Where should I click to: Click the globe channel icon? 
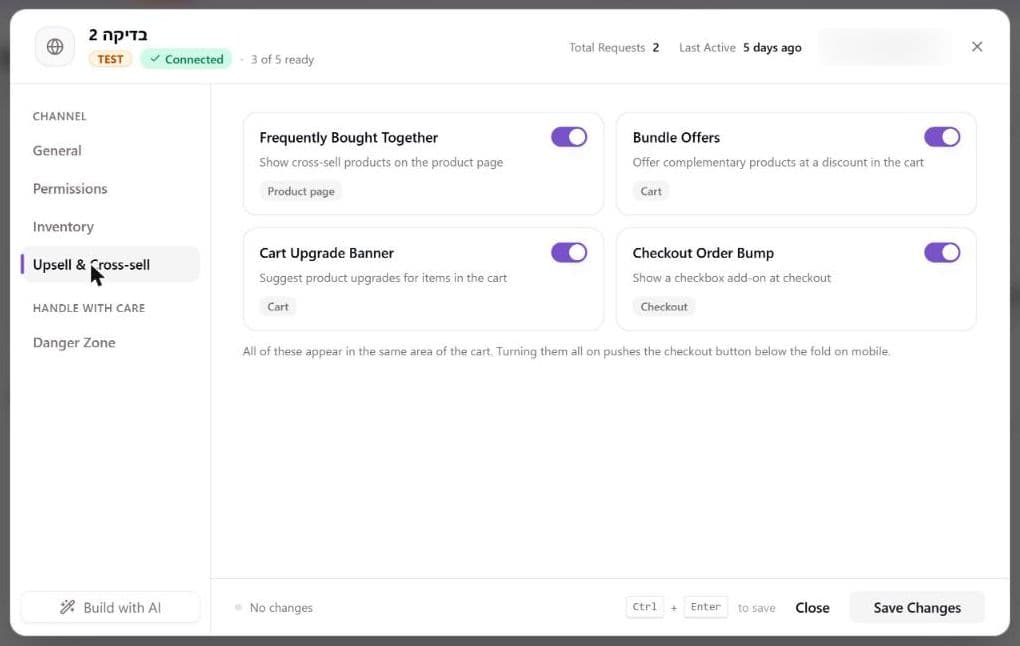click(x=55, y=47)
